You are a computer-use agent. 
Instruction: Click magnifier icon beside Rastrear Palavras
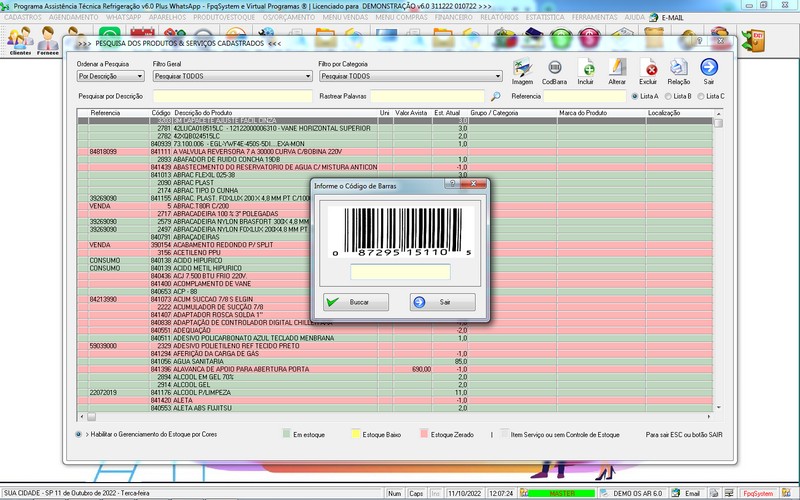pyautogui.click(x=495, y=96)
